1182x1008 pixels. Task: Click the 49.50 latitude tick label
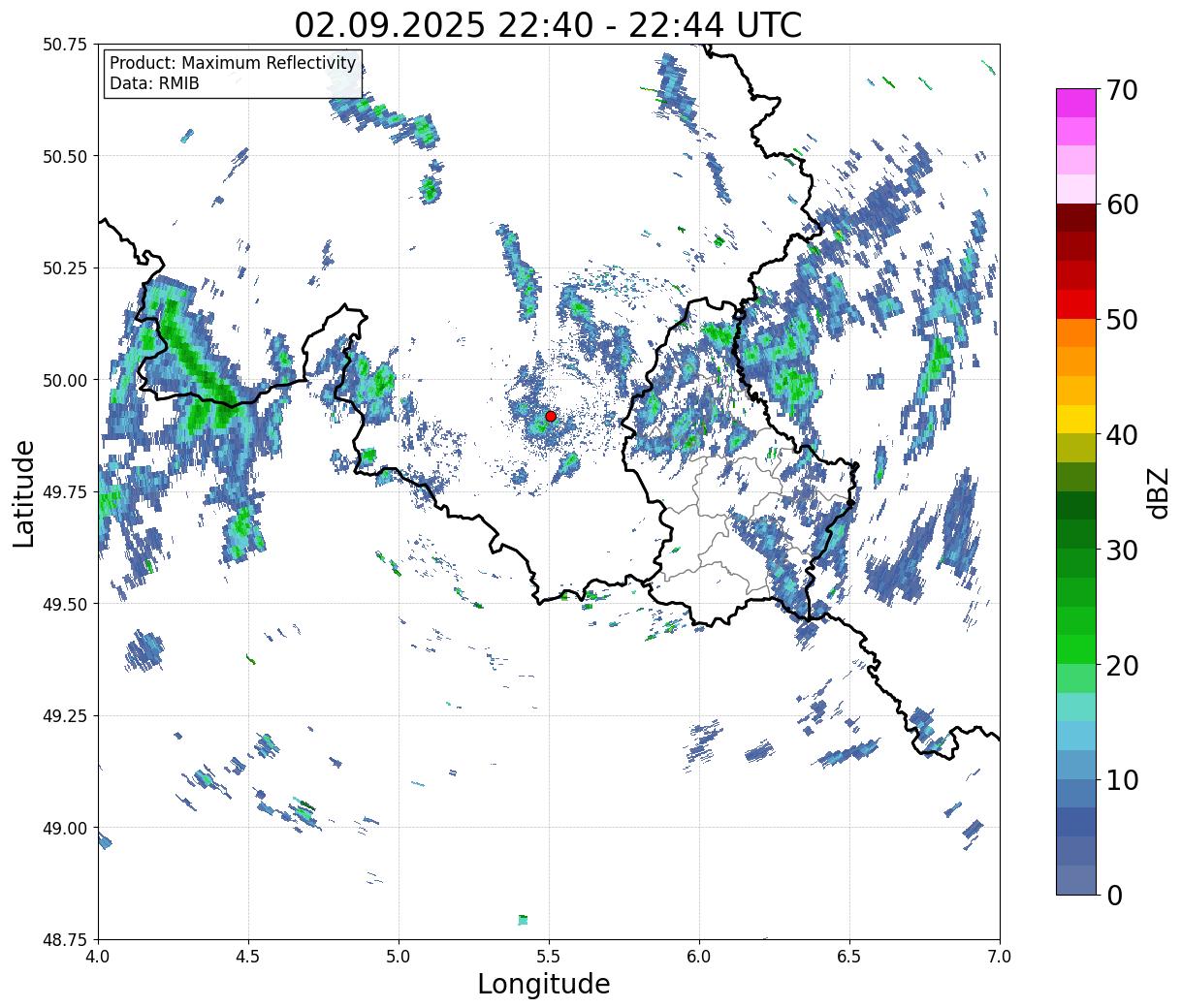click(x=65, y=604)
